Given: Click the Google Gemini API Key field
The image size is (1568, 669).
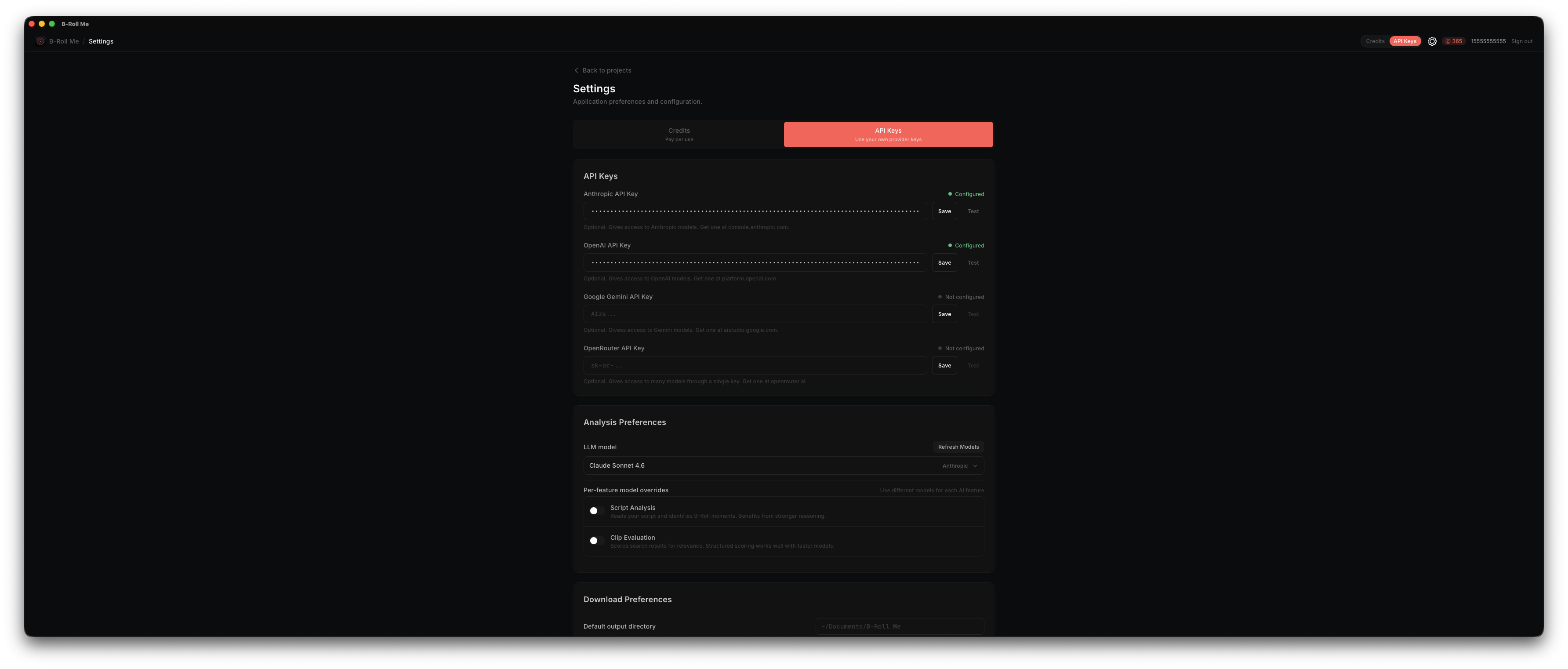Looking at the screenshot, I should [x=755, y=314].
